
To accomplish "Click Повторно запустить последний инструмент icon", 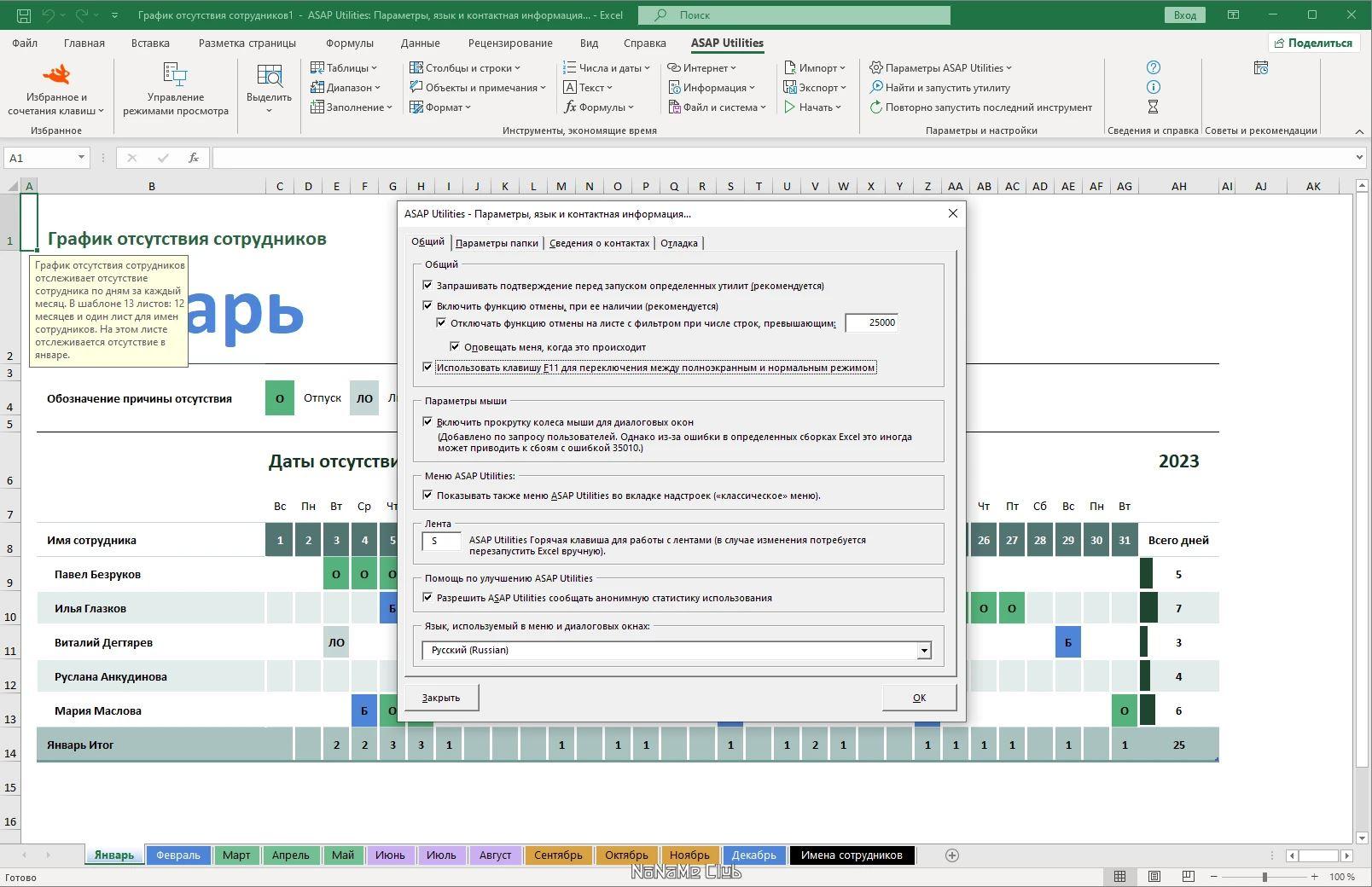I will [x=876, y=107].
